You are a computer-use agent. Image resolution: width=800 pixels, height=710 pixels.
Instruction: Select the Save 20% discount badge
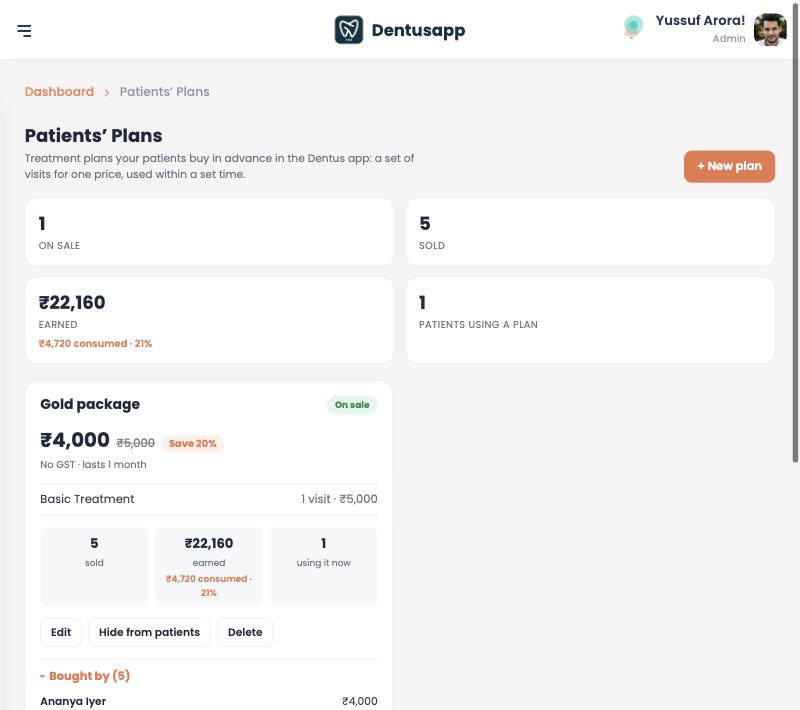(x=192, y=443)
